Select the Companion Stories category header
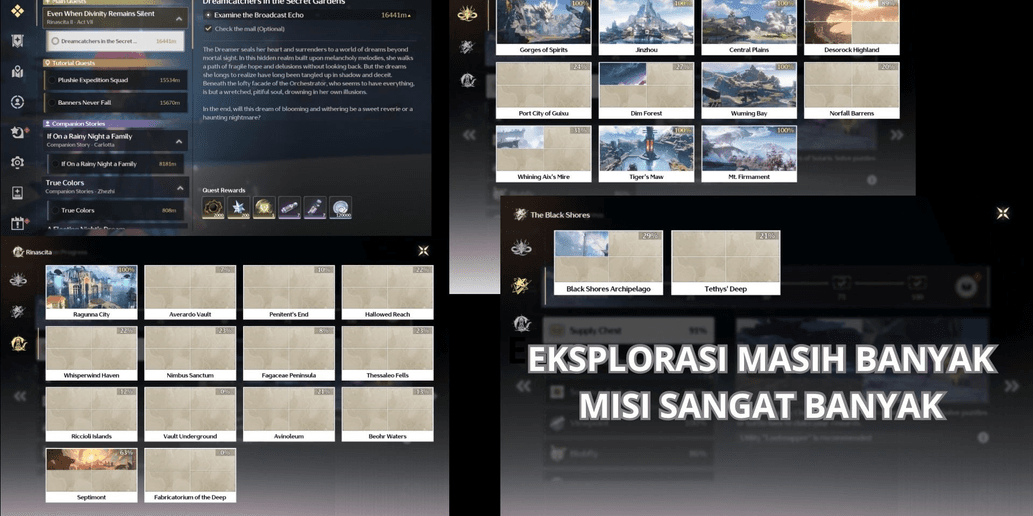This screenshot has width=1033, height=516. pyautogui.click(x=115, y=123)
